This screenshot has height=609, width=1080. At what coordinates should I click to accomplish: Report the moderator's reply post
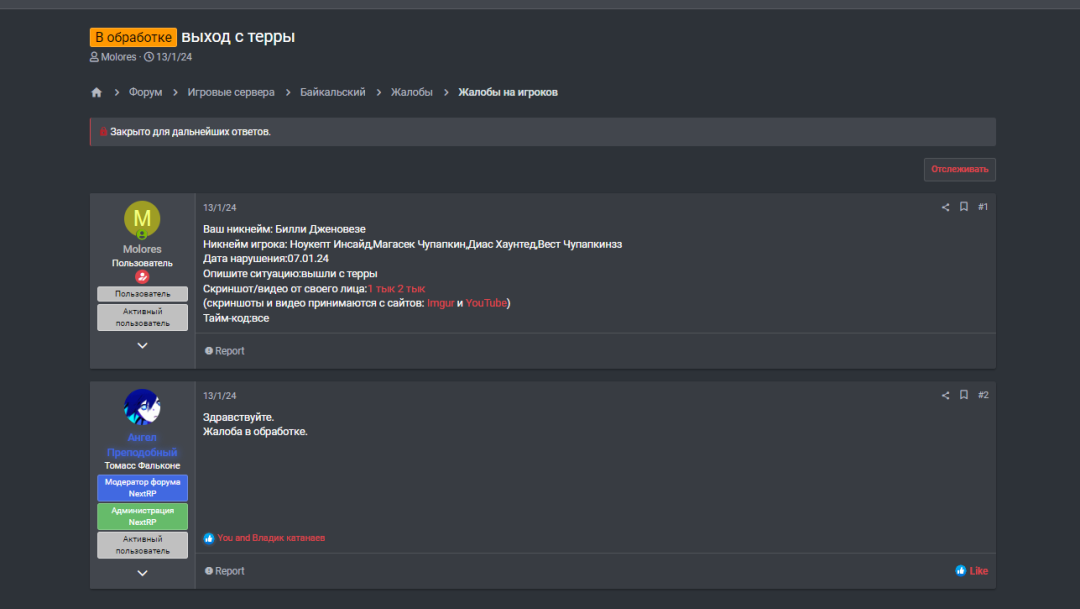point(224,571)
